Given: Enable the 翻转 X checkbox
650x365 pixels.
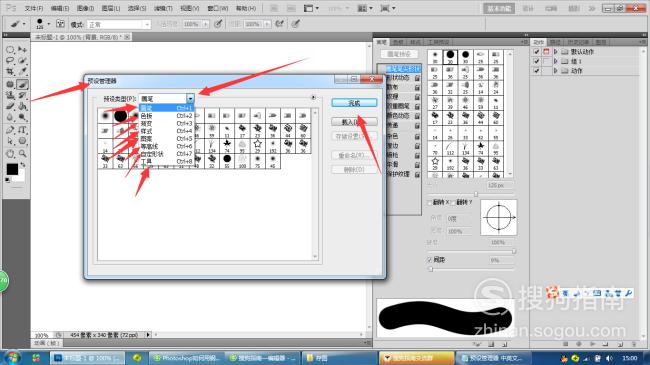Looking at the screenshot, I should point(430,202).
